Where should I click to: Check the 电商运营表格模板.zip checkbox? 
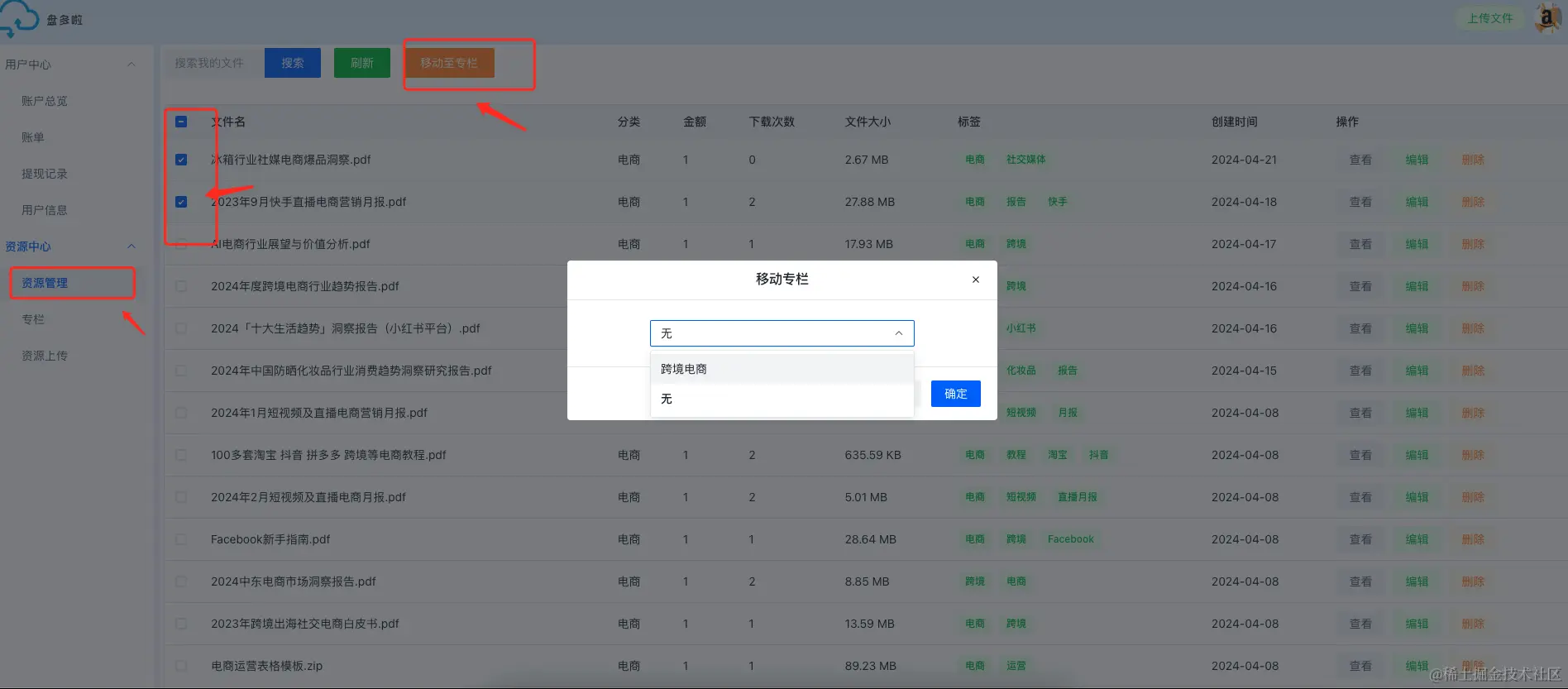tap(181, 666)
